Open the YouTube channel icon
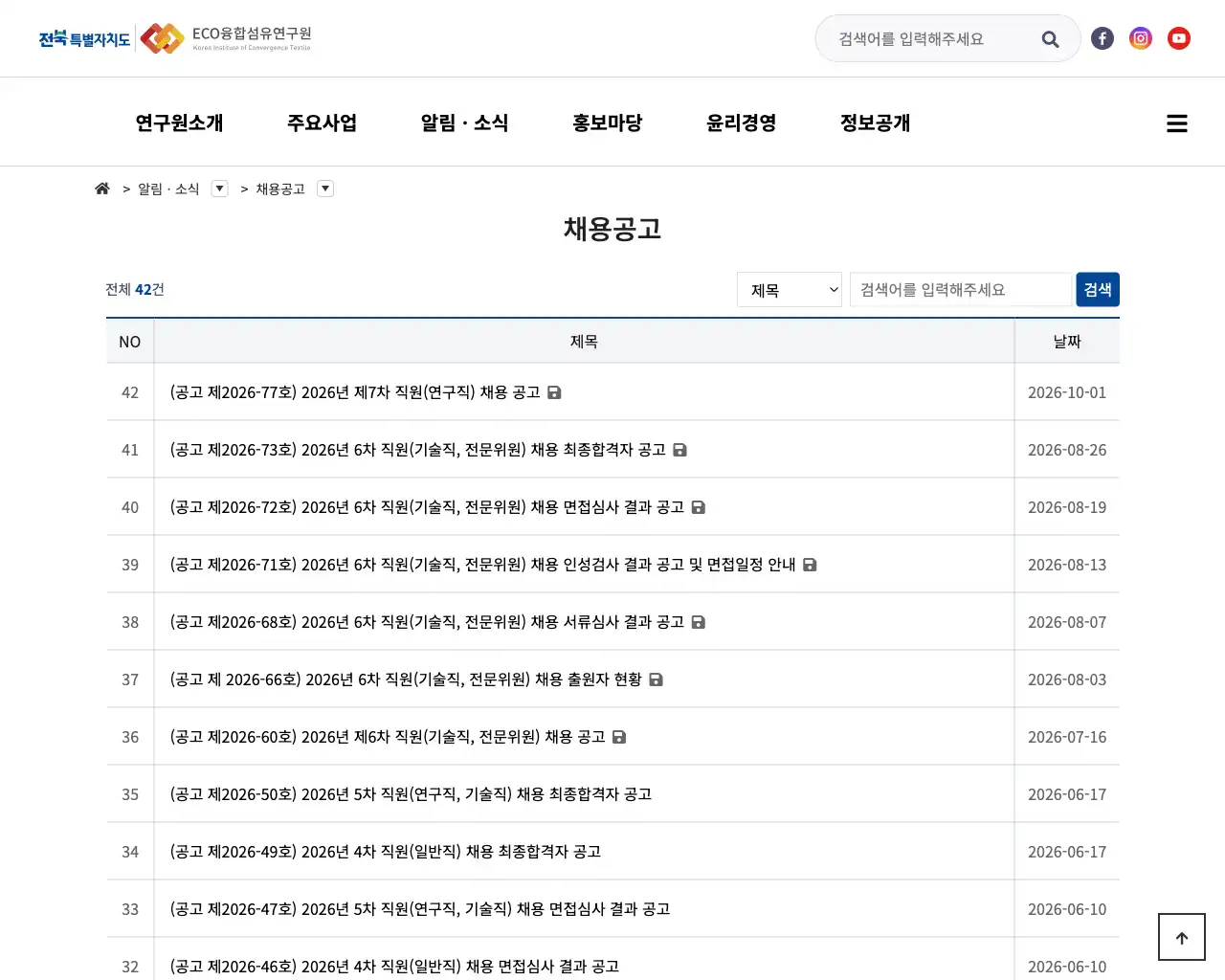 pyautogui.click(x=1179, y=38)
